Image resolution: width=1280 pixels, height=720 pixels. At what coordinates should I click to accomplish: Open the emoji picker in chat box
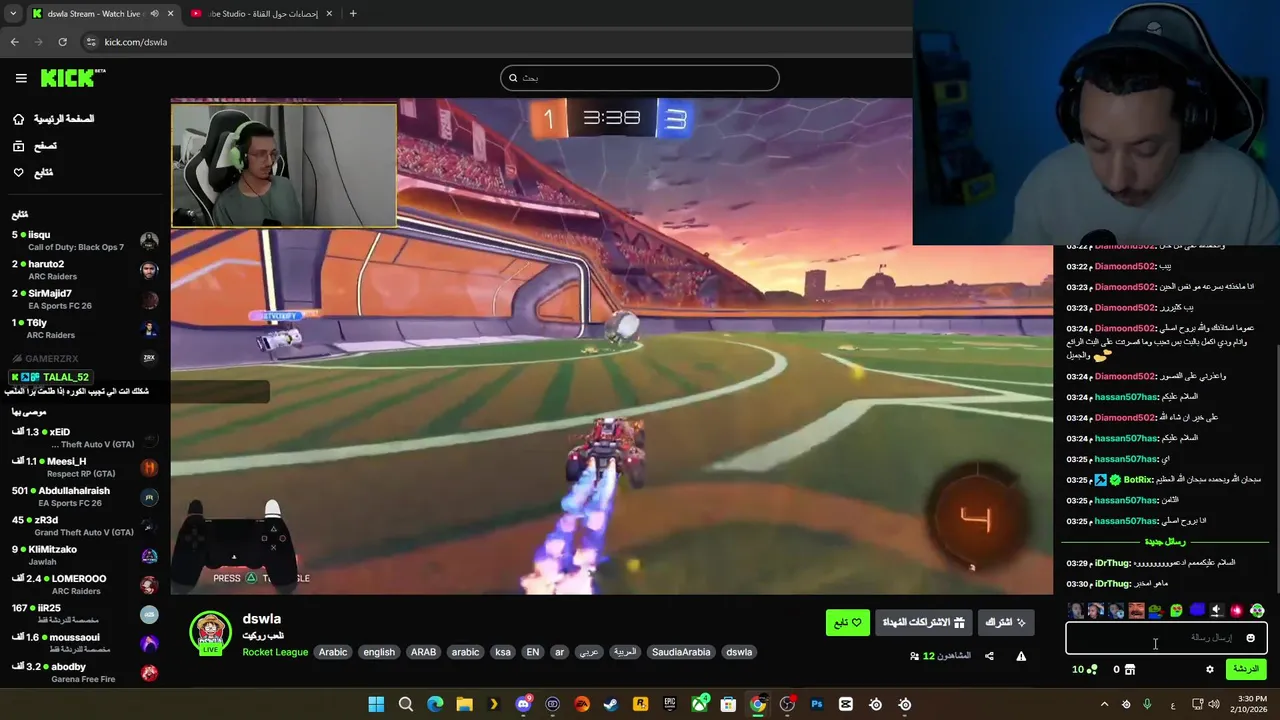(1250, 638)
